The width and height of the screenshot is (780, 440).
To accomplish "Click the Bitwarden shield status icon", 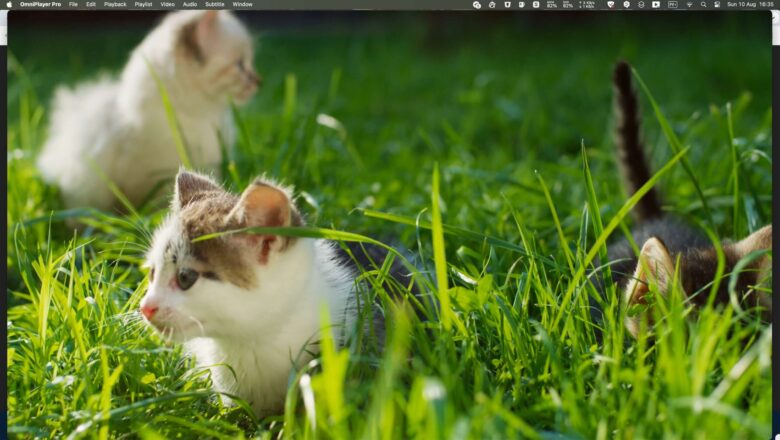I will coord(507,4).
